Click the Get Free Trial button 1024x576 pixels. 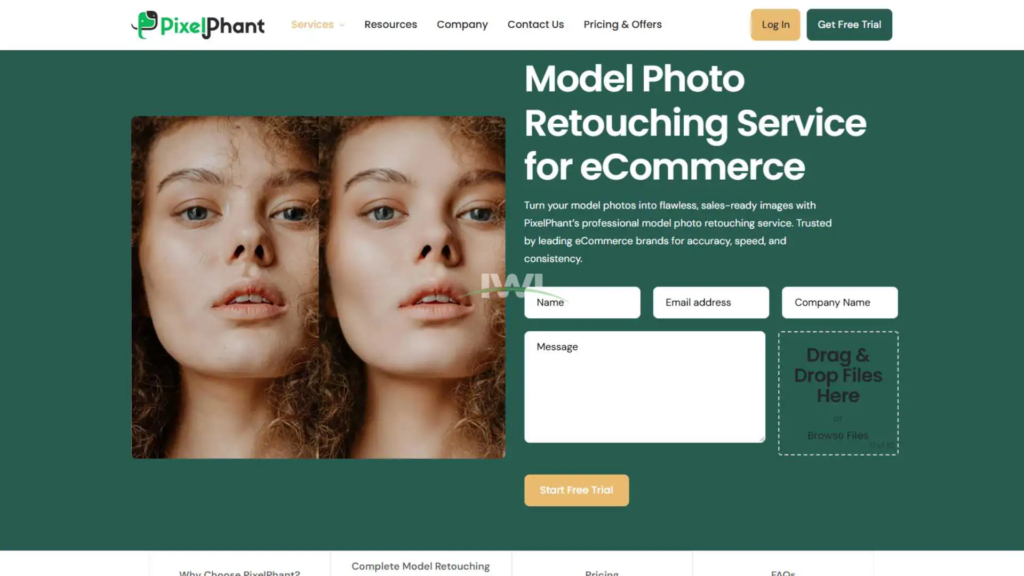pos(849,25)
